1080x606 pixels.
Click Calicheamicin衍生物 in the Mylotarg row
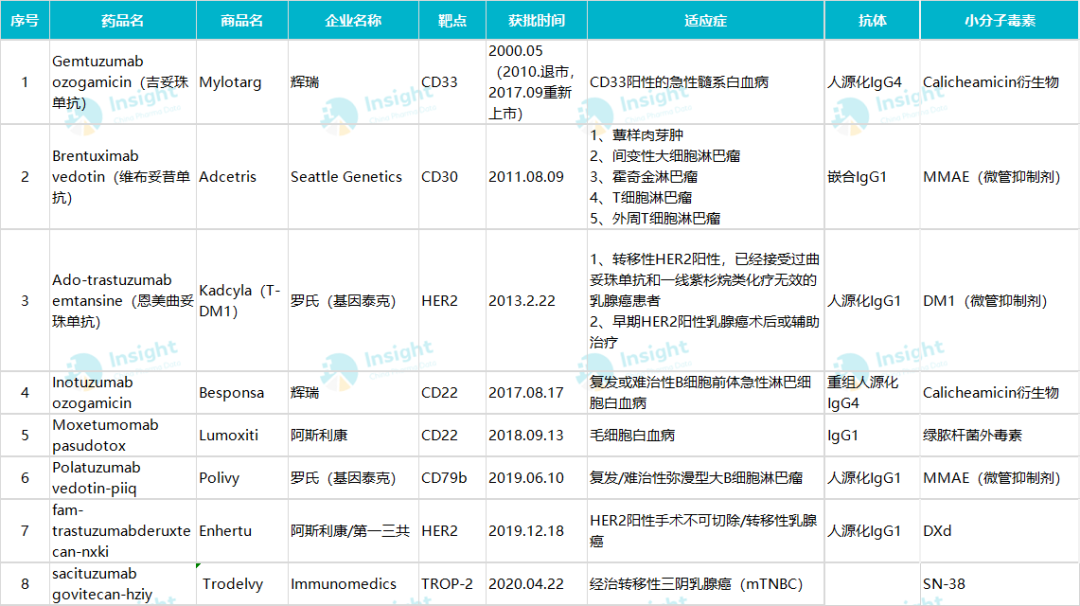tap(999, 82)
